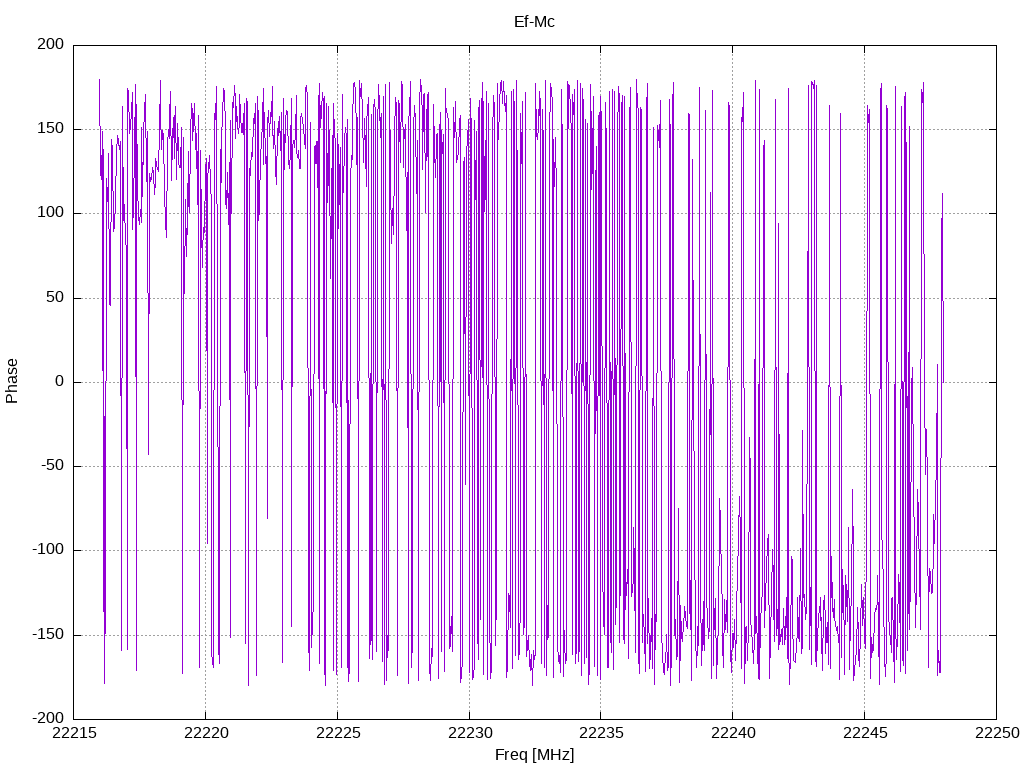The width and height of the screenshot is (1024, 768).
Task: Select the y-axis tick value "-100"
Action: coord(48,550)
